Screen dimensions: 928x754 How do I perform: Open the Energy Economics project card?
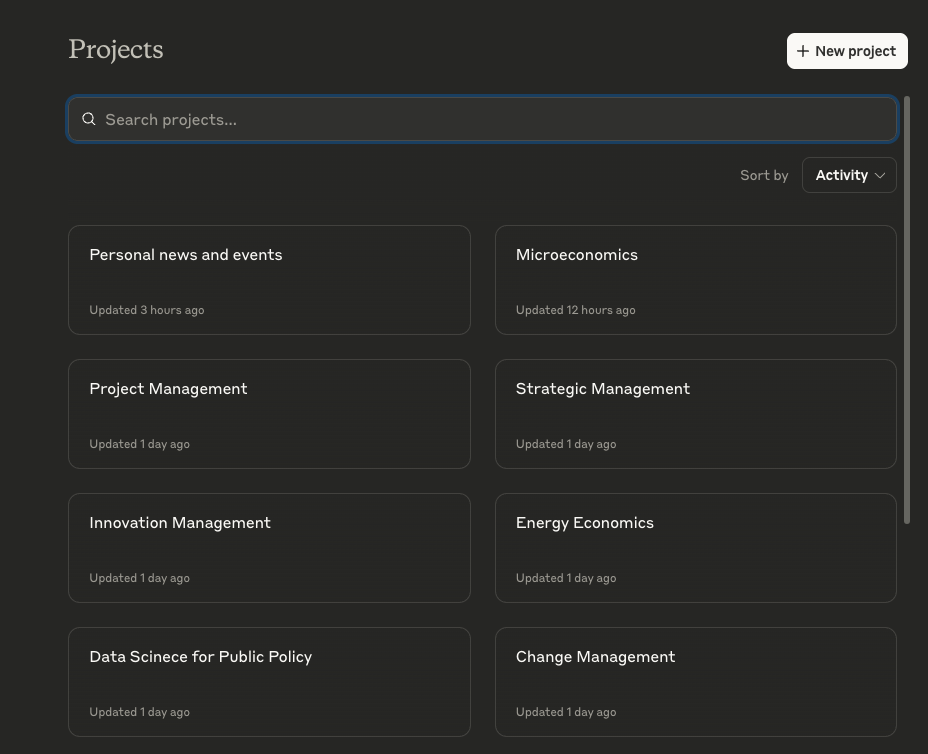click(x=695, y=548)
